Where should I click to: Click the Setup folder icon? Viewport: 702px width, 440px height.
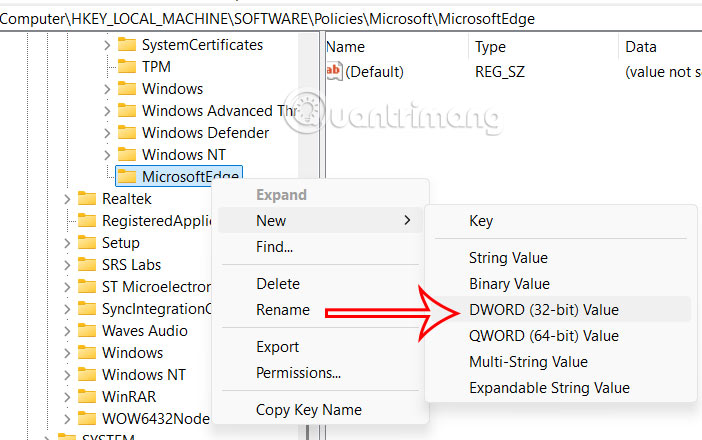(87, 243)
